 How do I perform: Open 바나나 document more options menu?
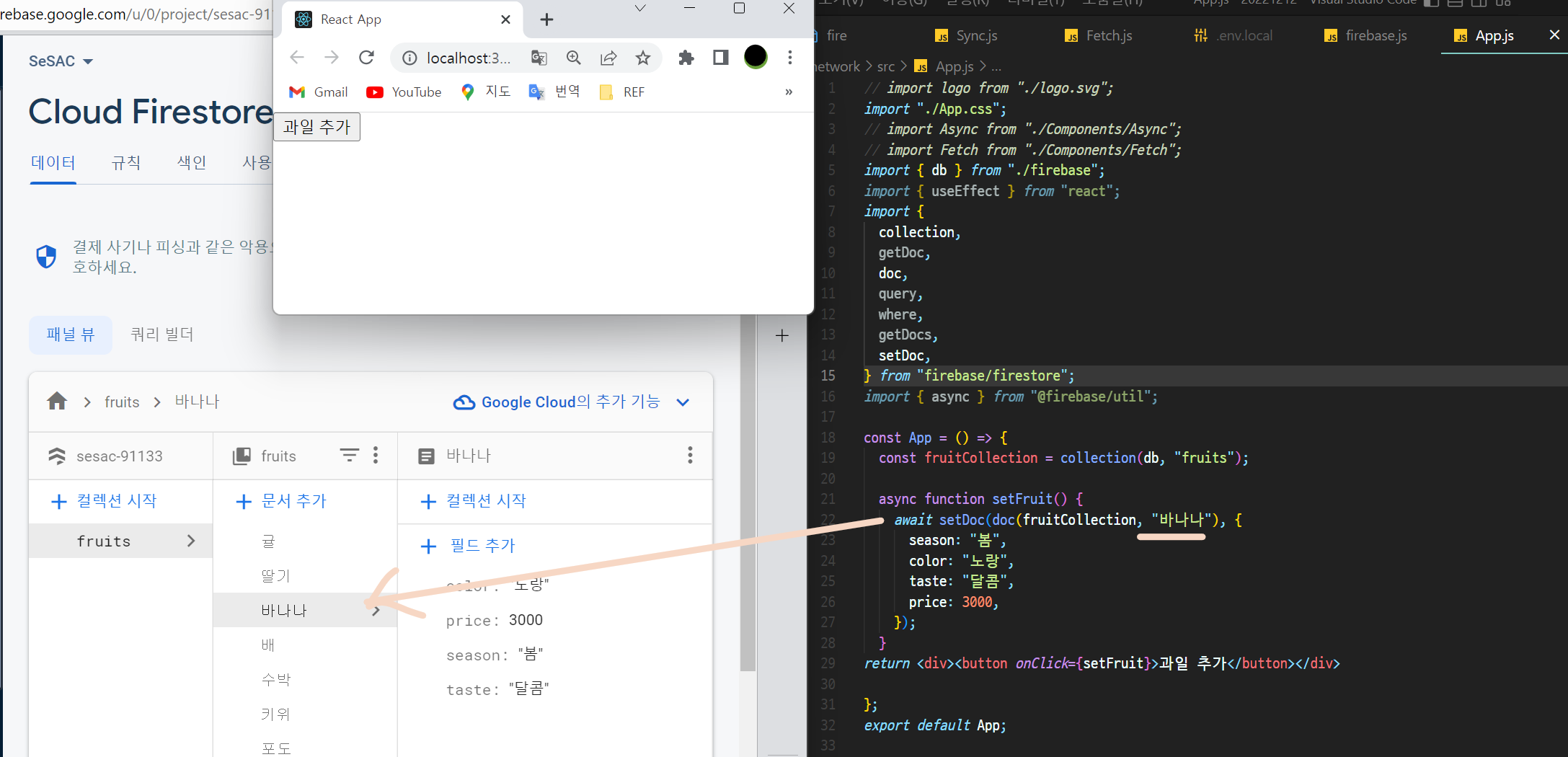[x=690, y=455]
